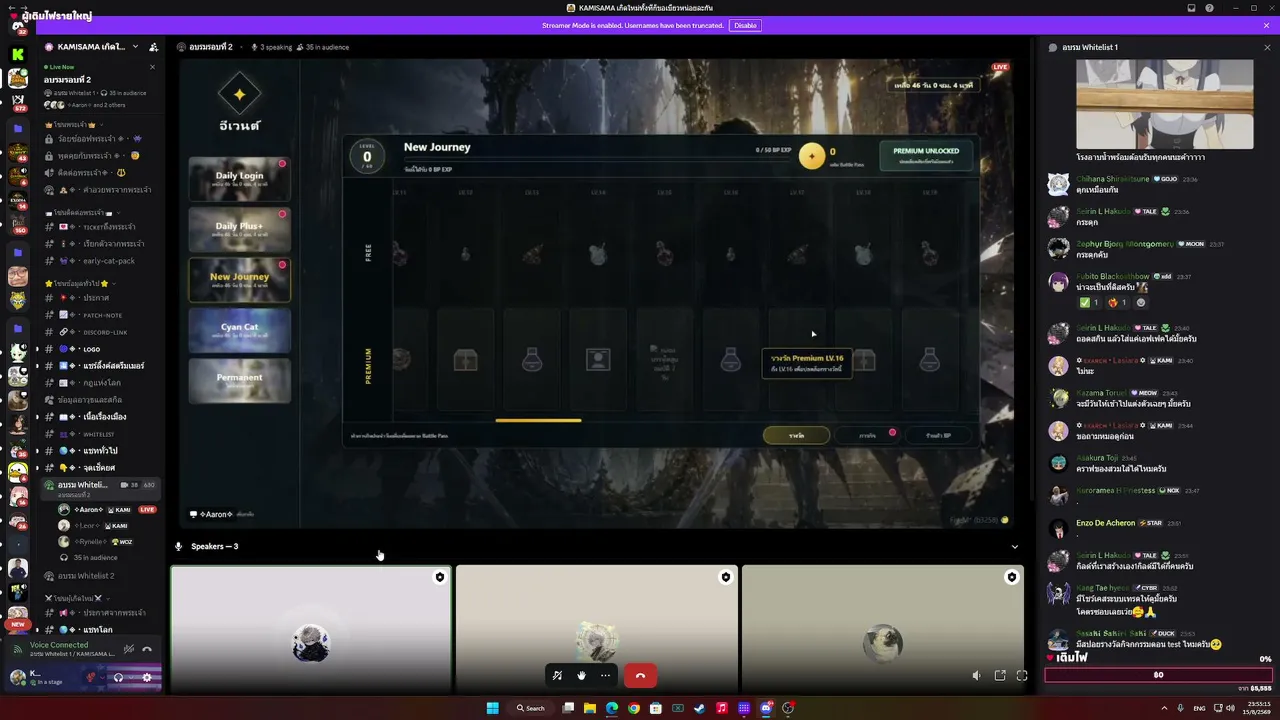The height and width of the screenshot is (720, 1280).
Task: Select the Daily Plus+ event tab
Action: 240,228
